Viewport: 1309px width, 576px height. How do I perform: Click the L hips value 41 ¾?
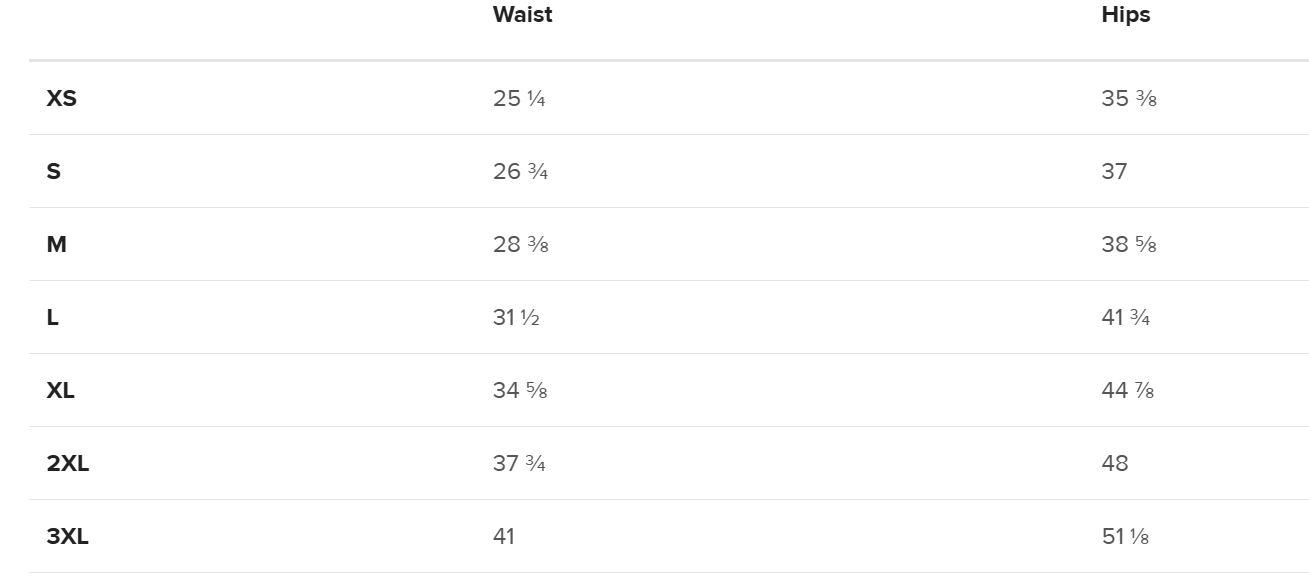coord(1126,317)
